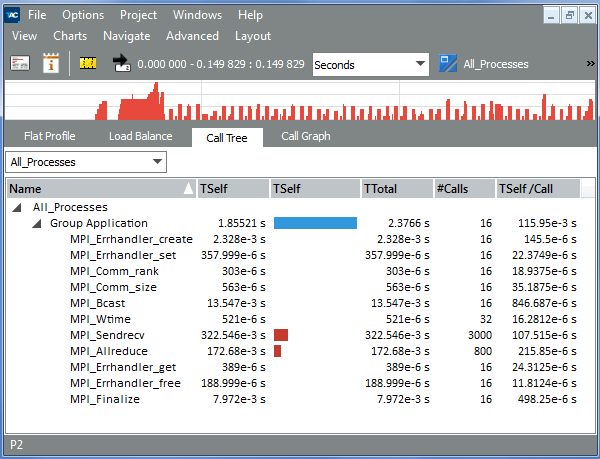Click the yellow timeline ruler icon

click(x=88, y=64)
